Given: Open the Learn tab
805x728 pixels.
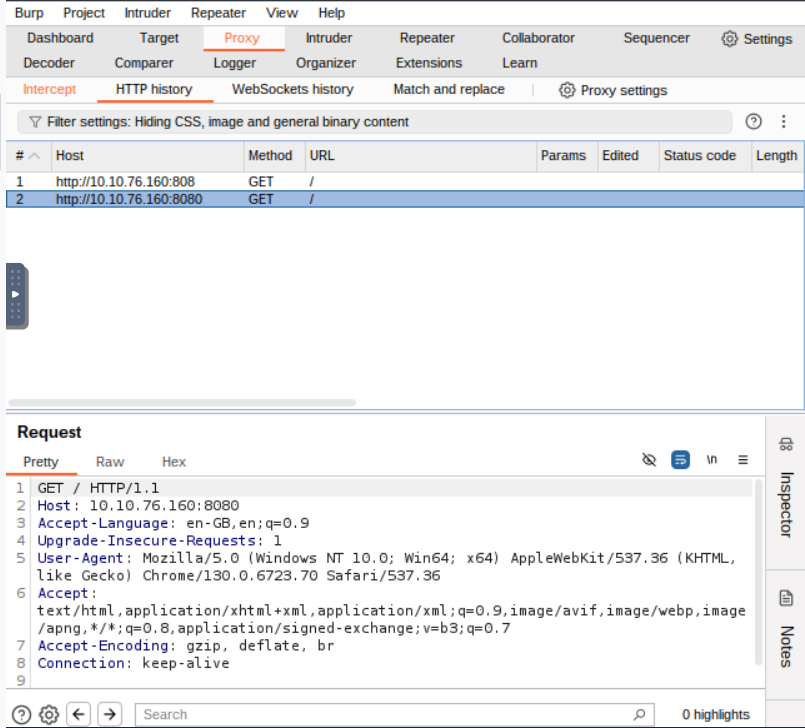Looking at the screenshot, I should (520, 63).
